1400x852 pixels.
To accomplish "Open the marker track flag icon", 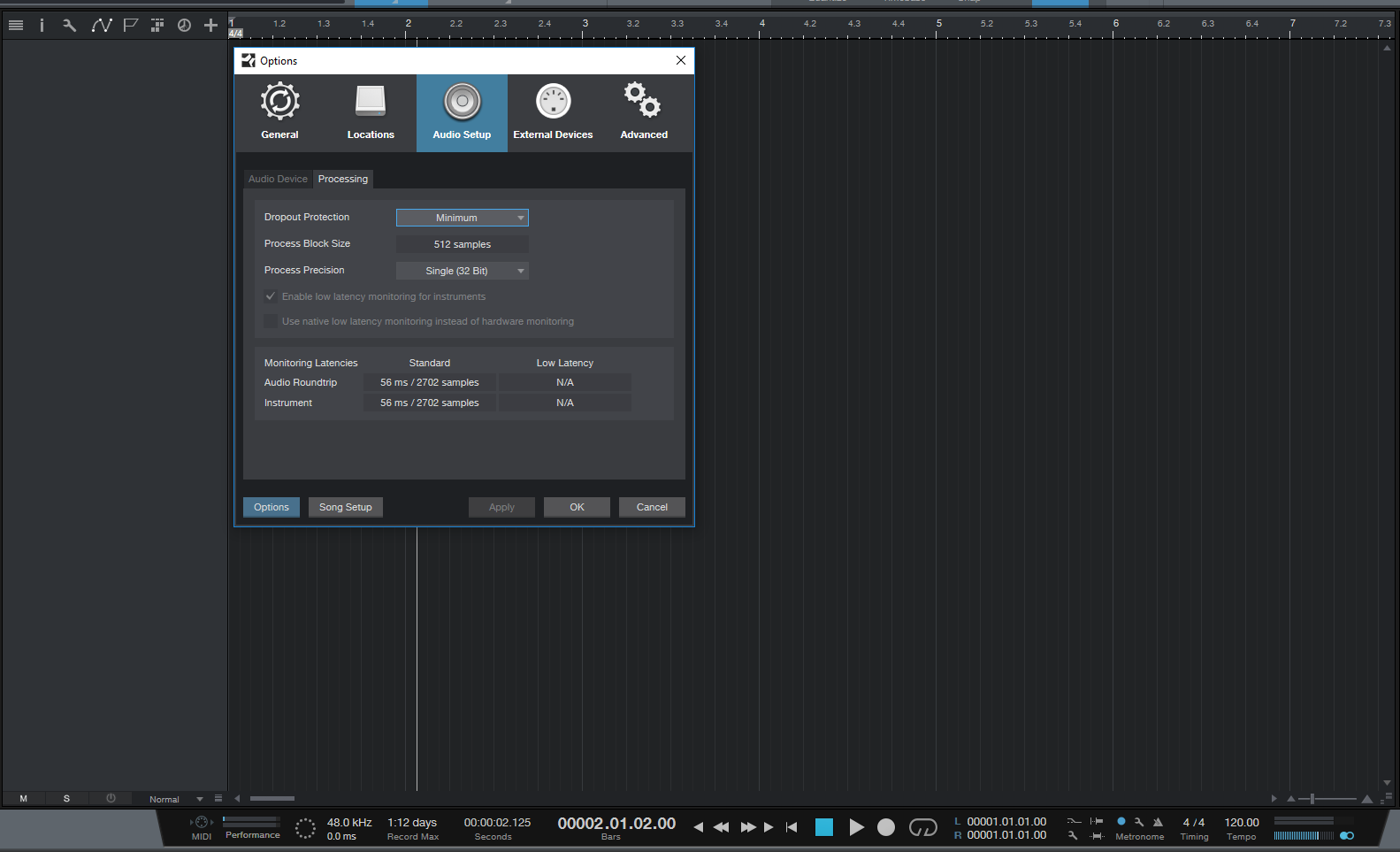I will click(130, 26).
